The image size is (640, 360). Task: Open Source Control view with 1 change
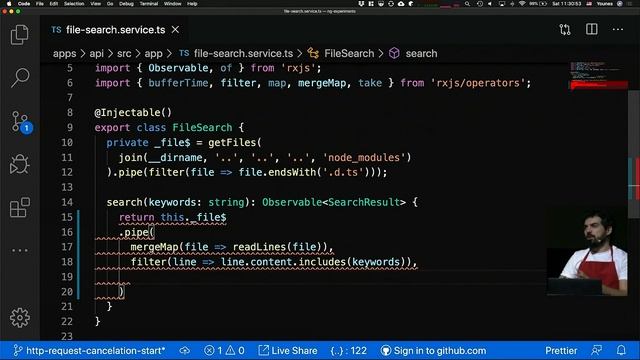point(20,122)
